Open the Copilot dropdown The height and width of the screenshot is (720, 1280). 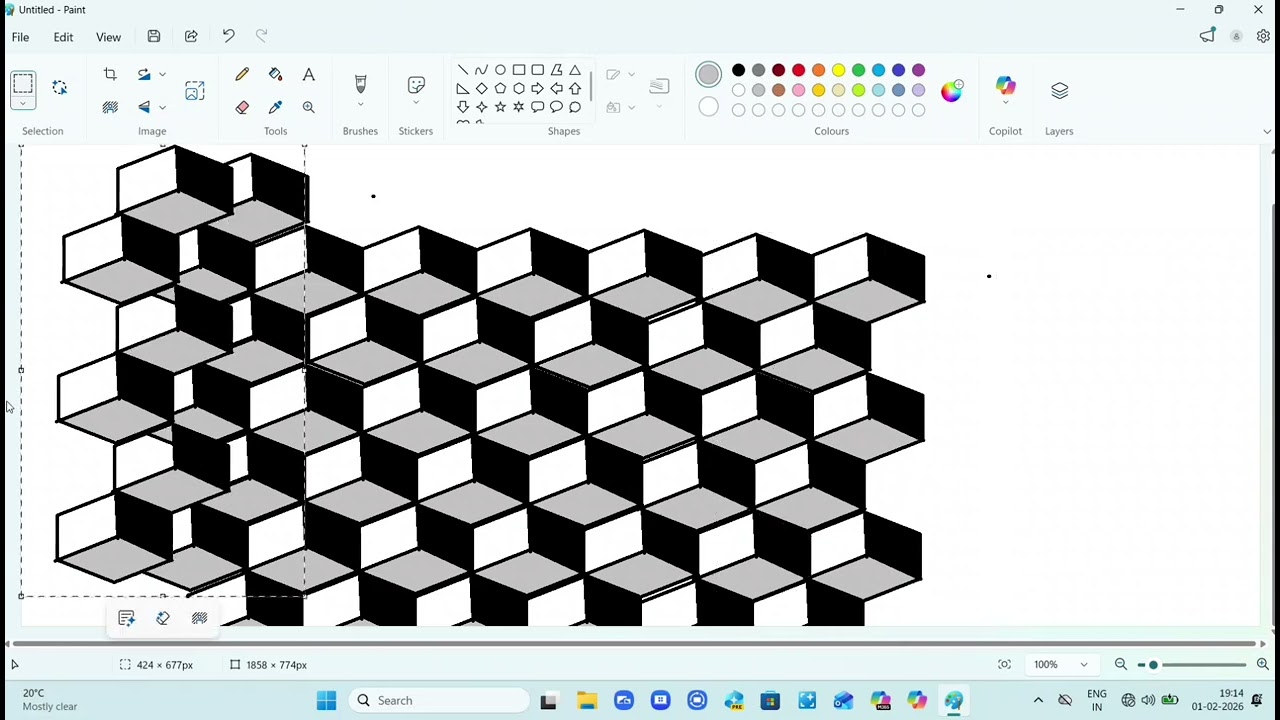pyautogui.click(x=1006, y=104)
